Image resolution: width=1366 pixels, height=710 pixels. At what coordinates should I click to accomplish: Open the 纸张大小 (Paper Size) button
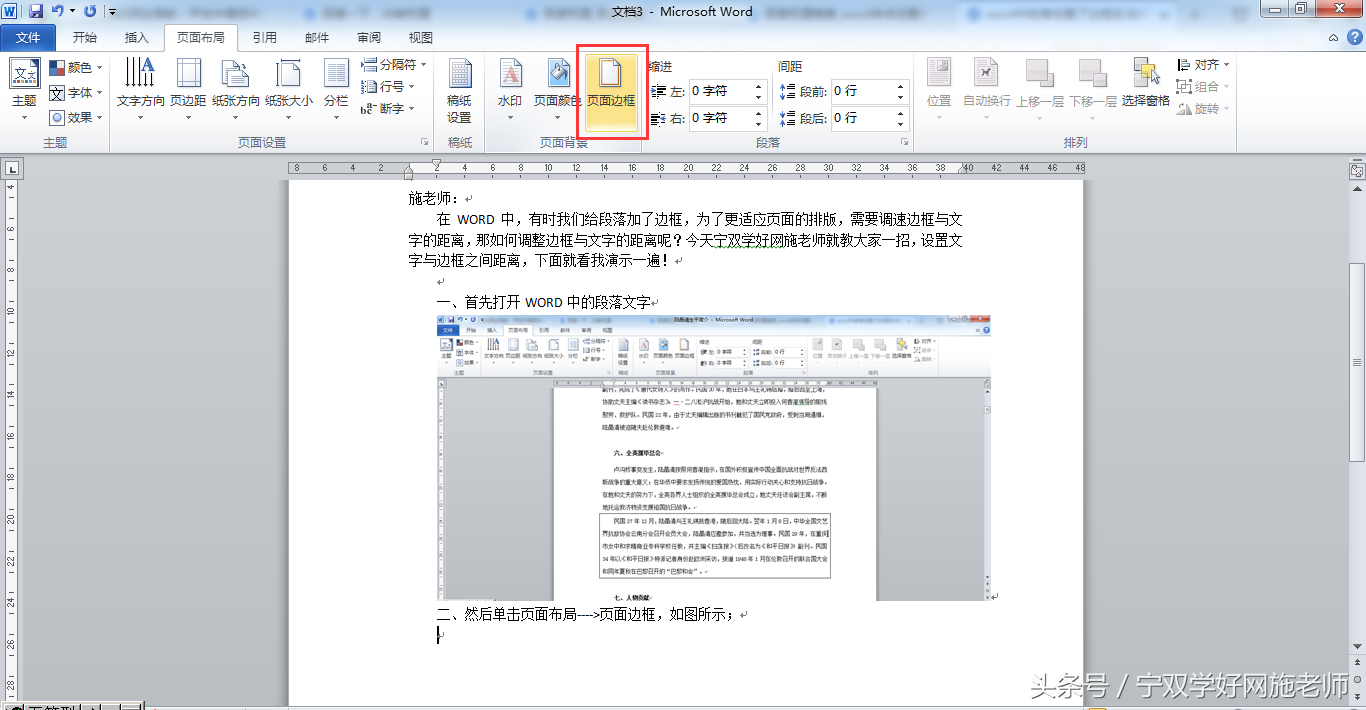(289, 89)
